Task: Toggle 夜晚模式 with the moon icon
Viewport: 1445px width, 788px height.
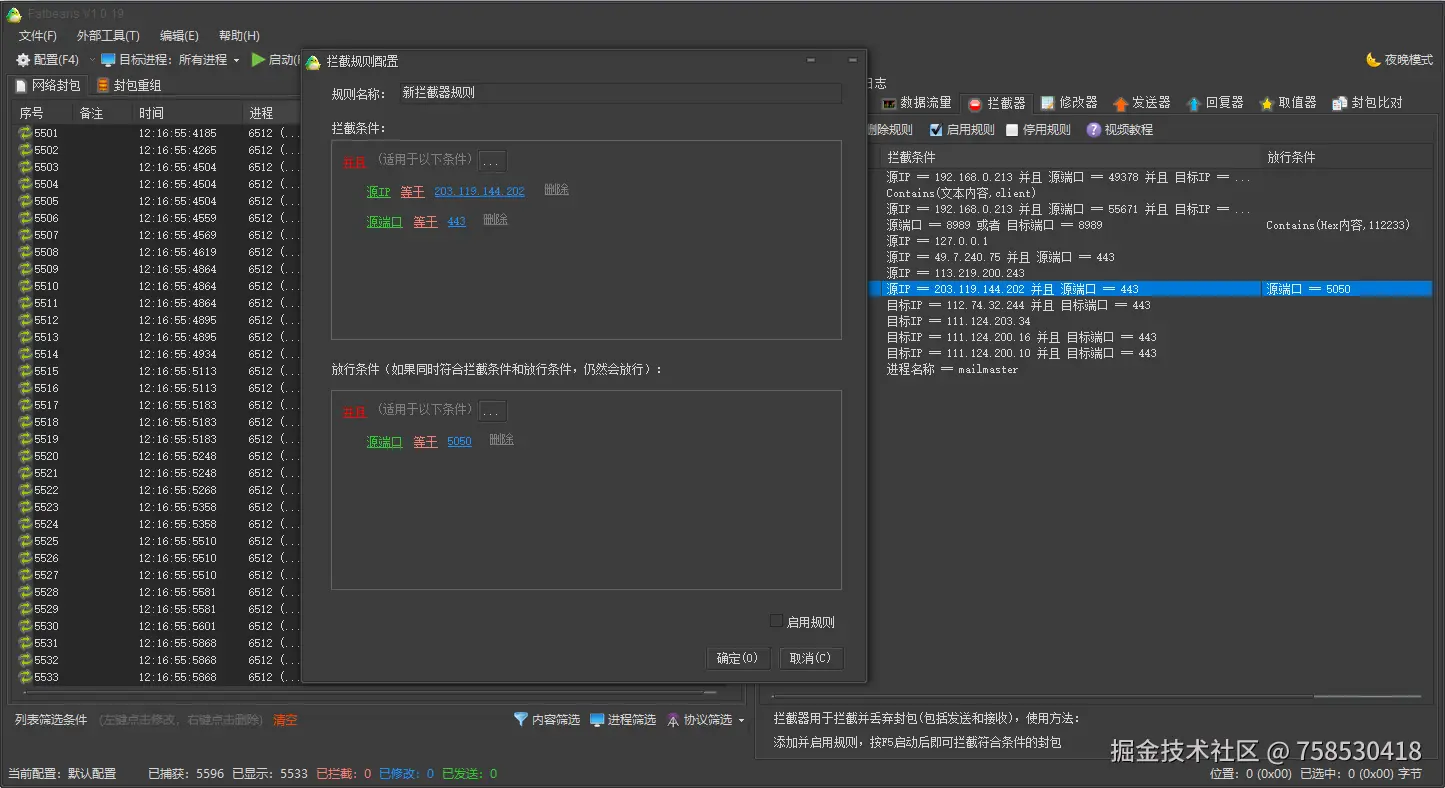Action: coord(1375,60)
